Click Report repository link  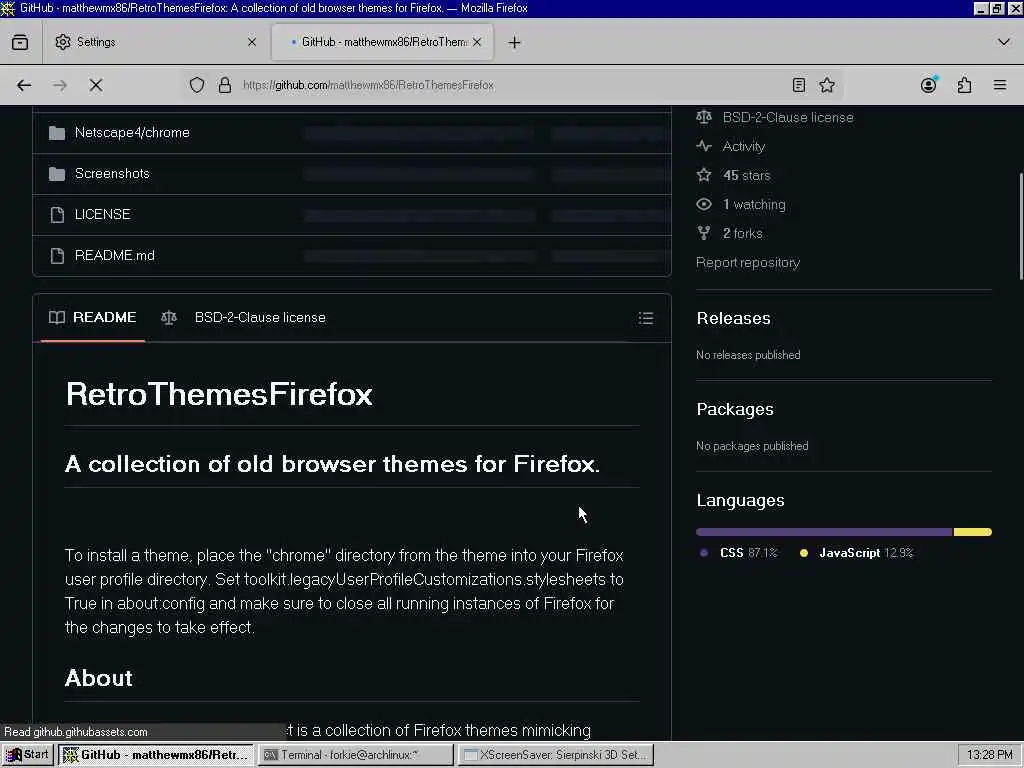pos(748,263)
